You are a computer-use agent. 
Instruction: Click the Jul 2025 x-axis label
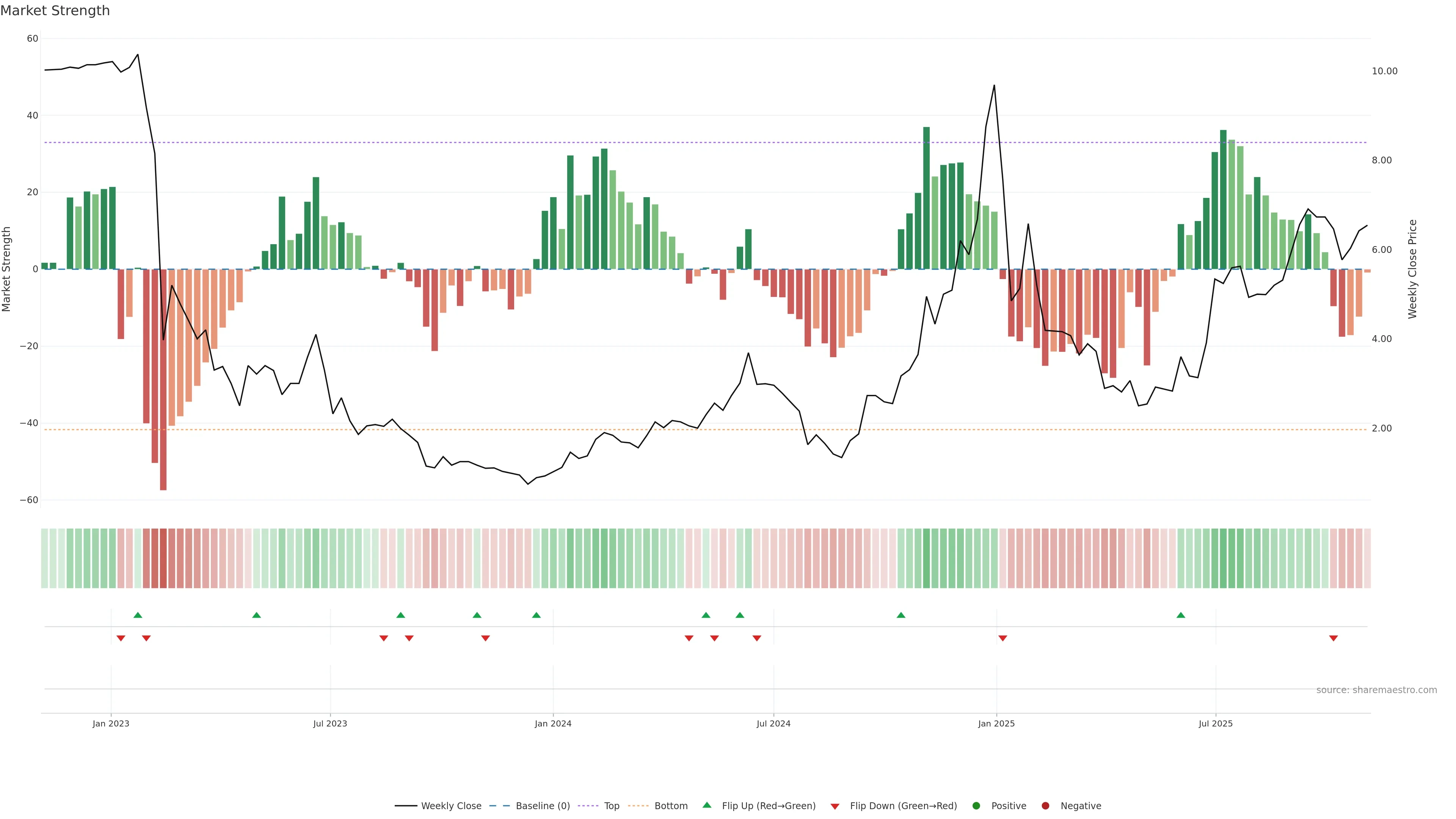(1215, 723)
